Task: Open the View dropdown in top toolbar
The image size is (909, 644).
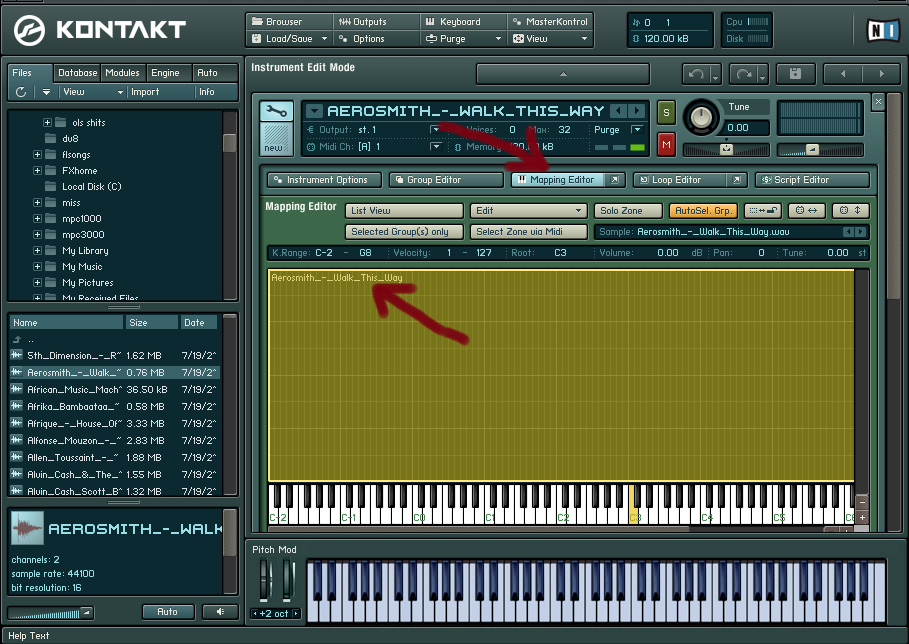Action: (550, 39)
